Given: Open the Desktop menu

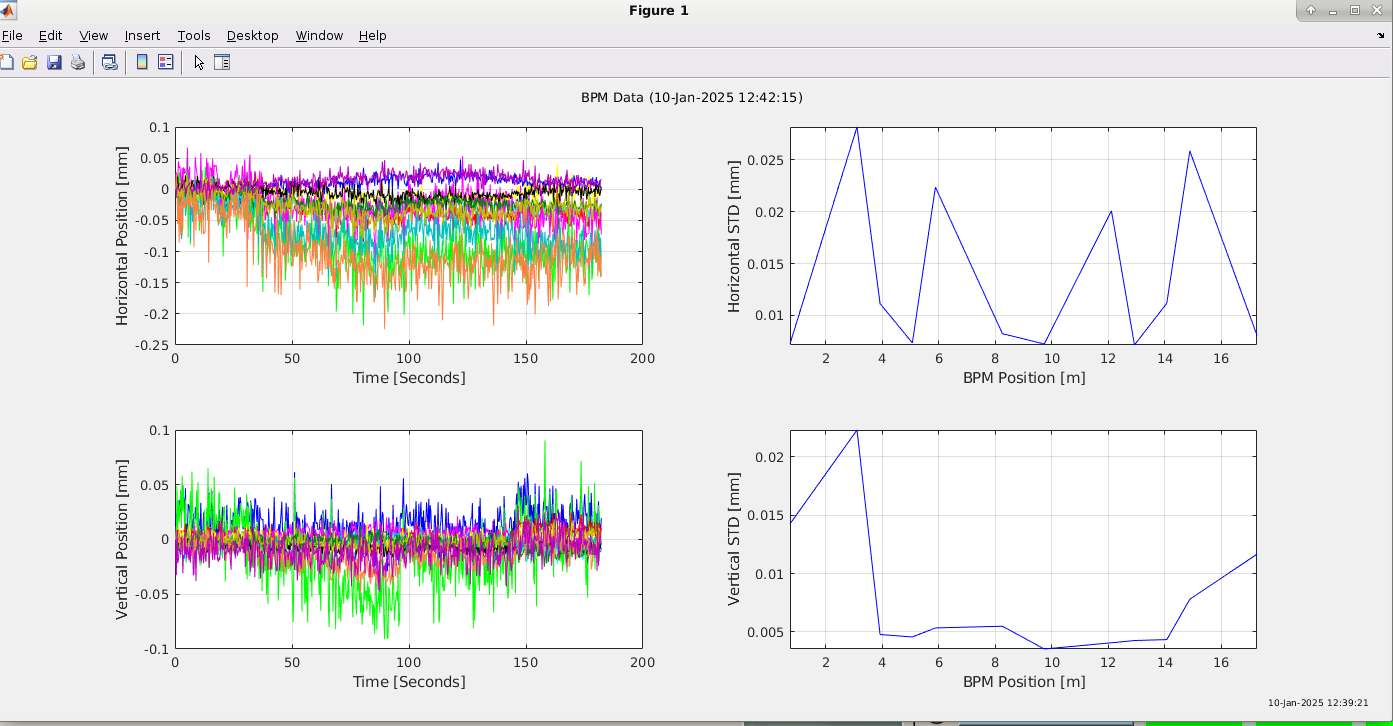Looking at the screenshot, I should pos(252,35).
